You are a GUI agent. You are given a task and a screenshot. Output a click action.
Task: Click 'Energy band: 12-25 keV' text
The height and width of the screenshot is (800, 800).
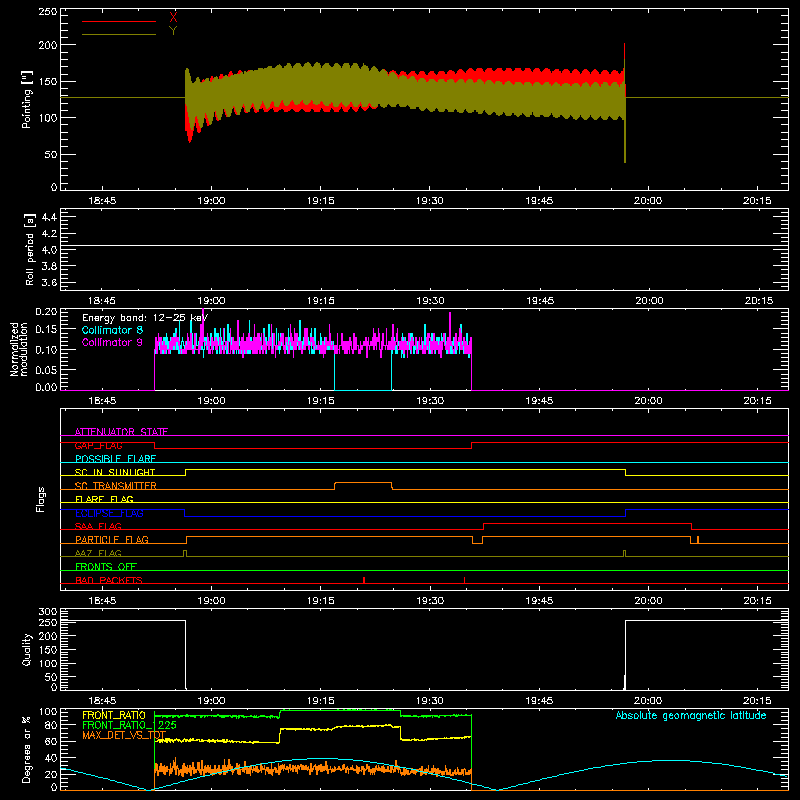pyautogui.click(x=145, y=318)
